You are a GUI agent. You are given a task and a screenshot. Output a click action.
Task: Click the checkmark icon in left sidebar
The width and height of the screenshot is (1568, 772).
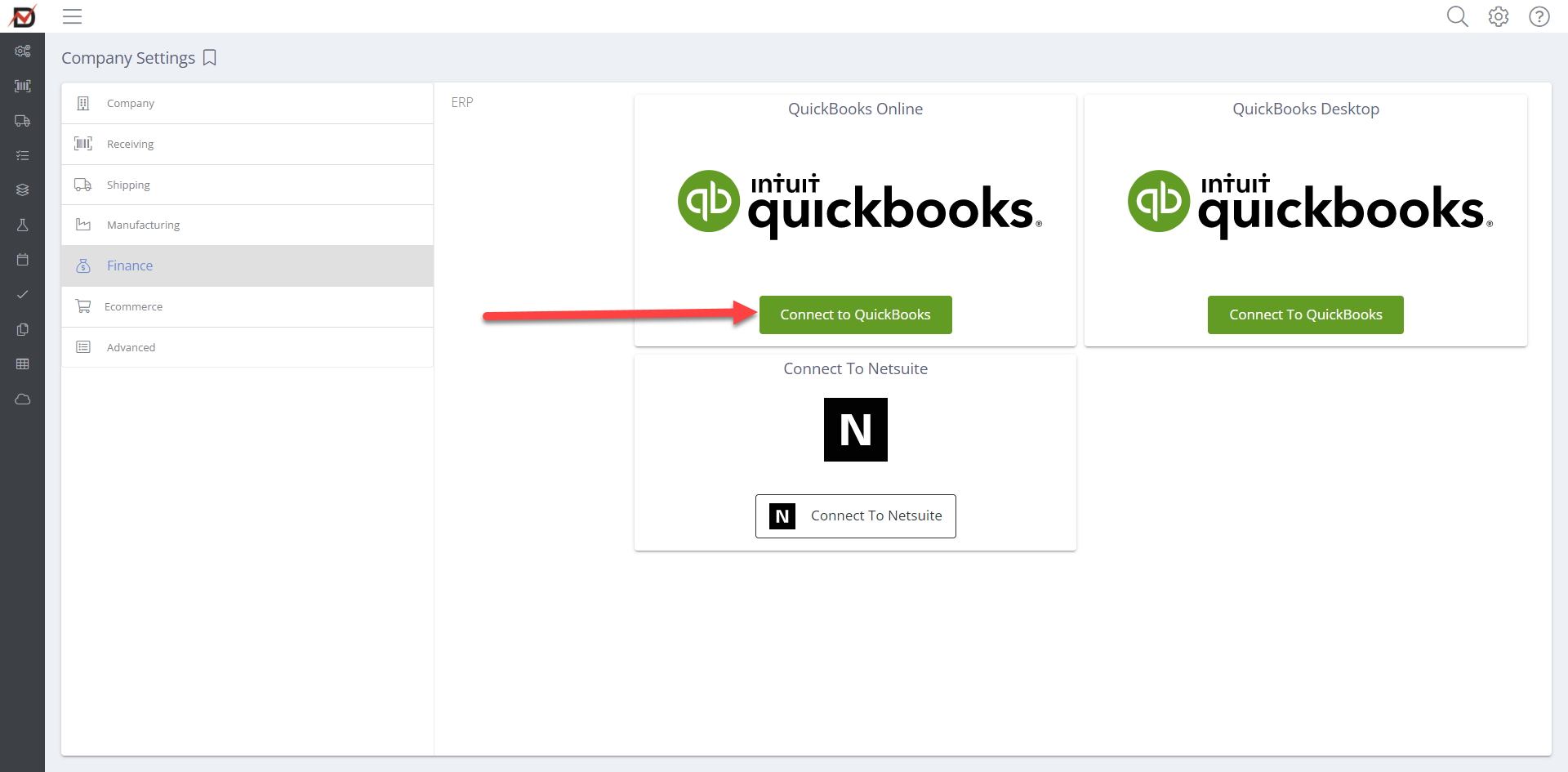(23, 294)
